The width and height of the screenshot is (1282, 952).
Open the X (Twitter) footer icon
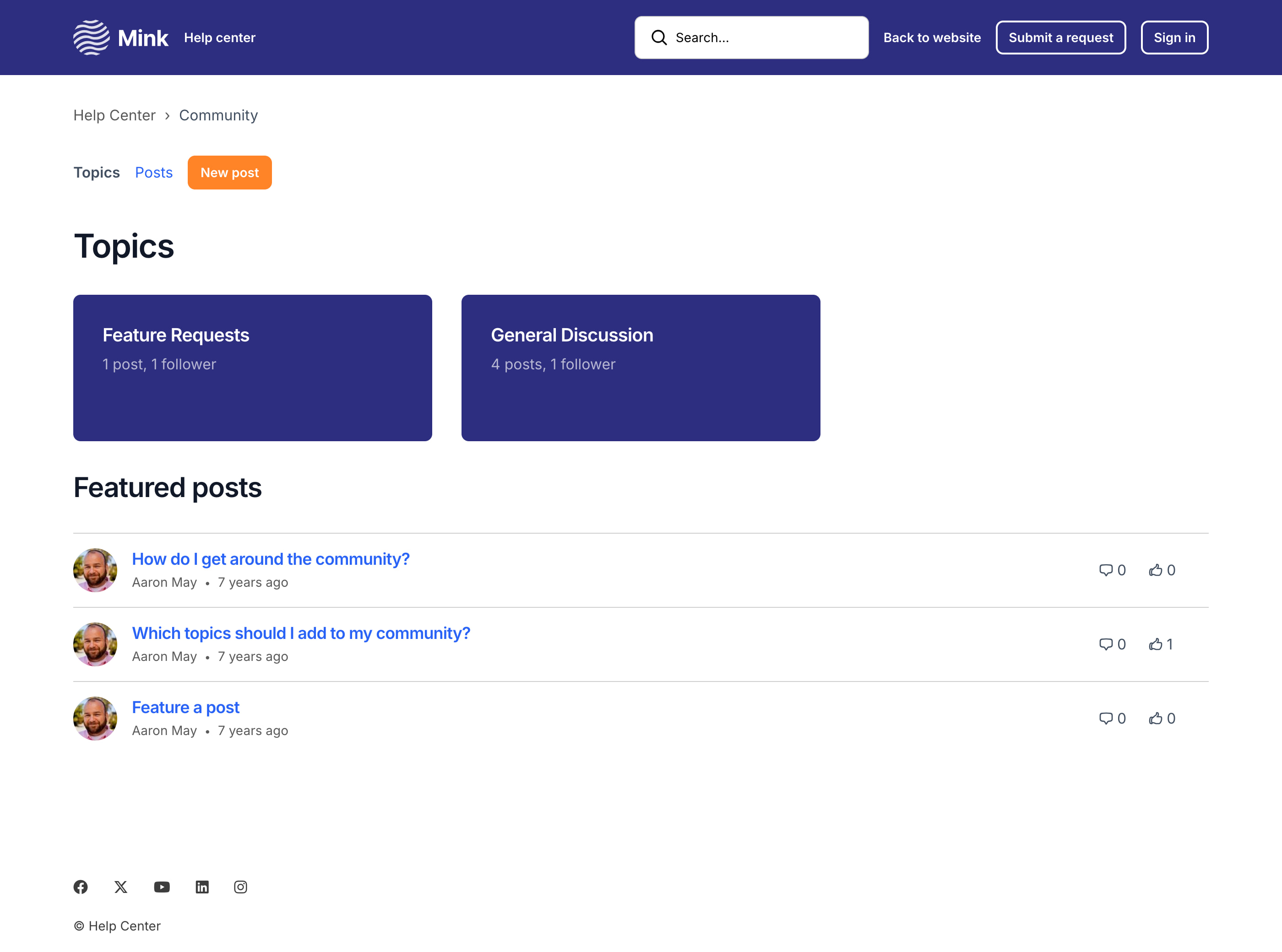point(120,887)
